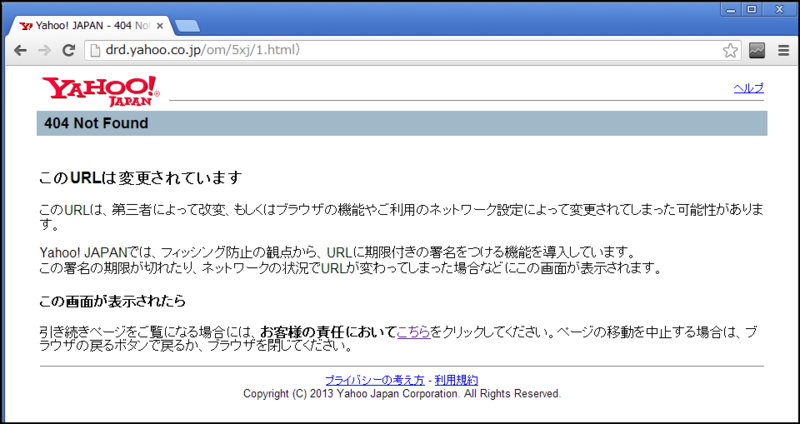
Task: Click the address bar with drd.yahoo.co.jp URL
Action: pos(412,50)
